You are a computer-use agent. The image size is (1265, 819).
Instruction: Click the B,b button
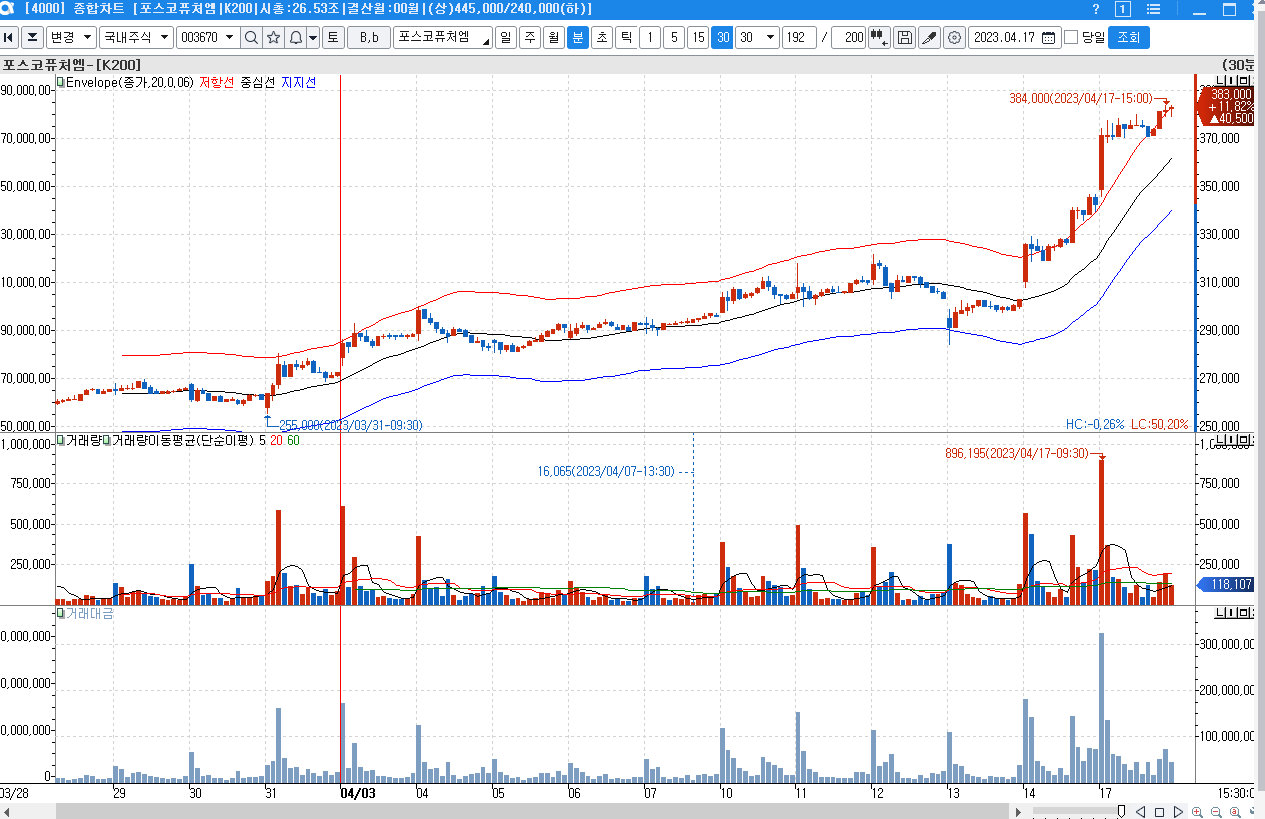368,38
